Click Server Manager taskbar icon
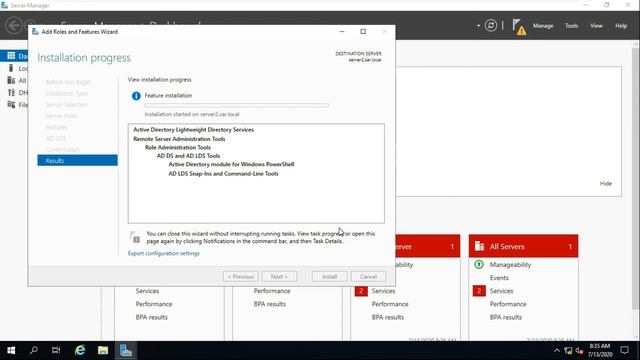 (x=126, y=350)
